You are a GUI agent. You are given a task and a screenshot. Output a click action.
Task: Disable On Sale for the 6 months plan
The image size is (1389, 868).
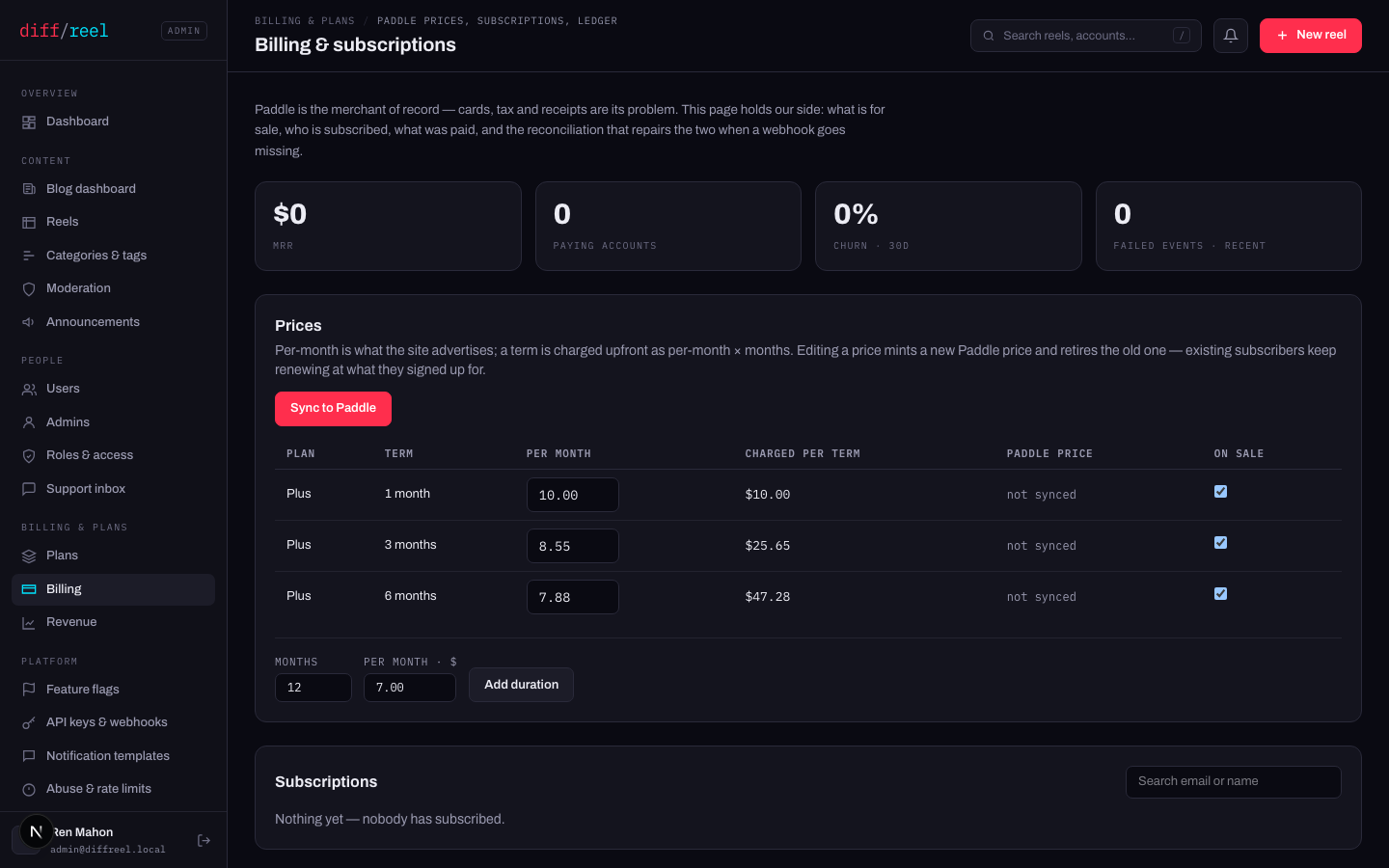[x=1220, y=594]
